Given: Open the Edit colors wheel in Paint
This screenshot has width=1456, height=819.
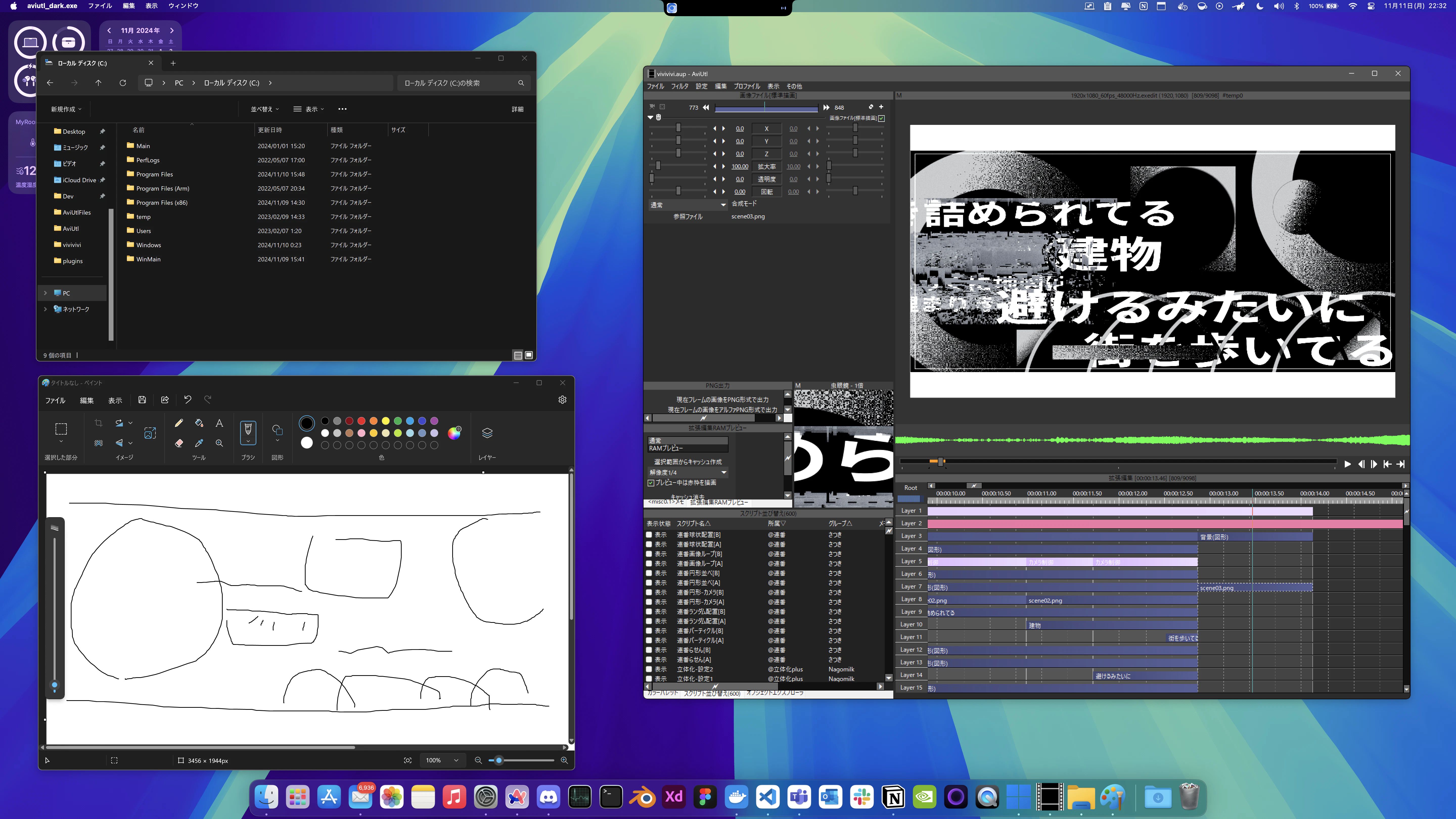Looking at the screenshot, I should [x=454, y=433].
